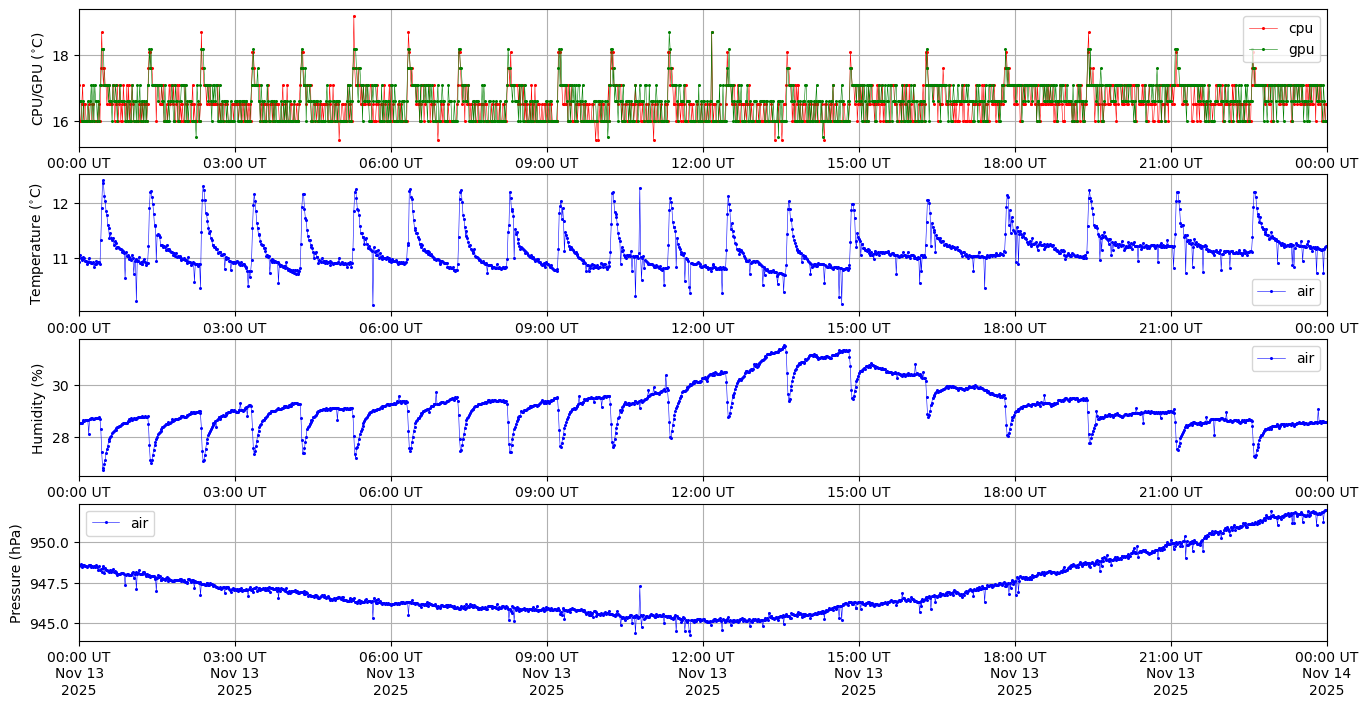Click the 18:00 UT tick below the Humidity chart
Image resolution: width=1368 pixels, height=707 pixels.
coord(1014,493)
